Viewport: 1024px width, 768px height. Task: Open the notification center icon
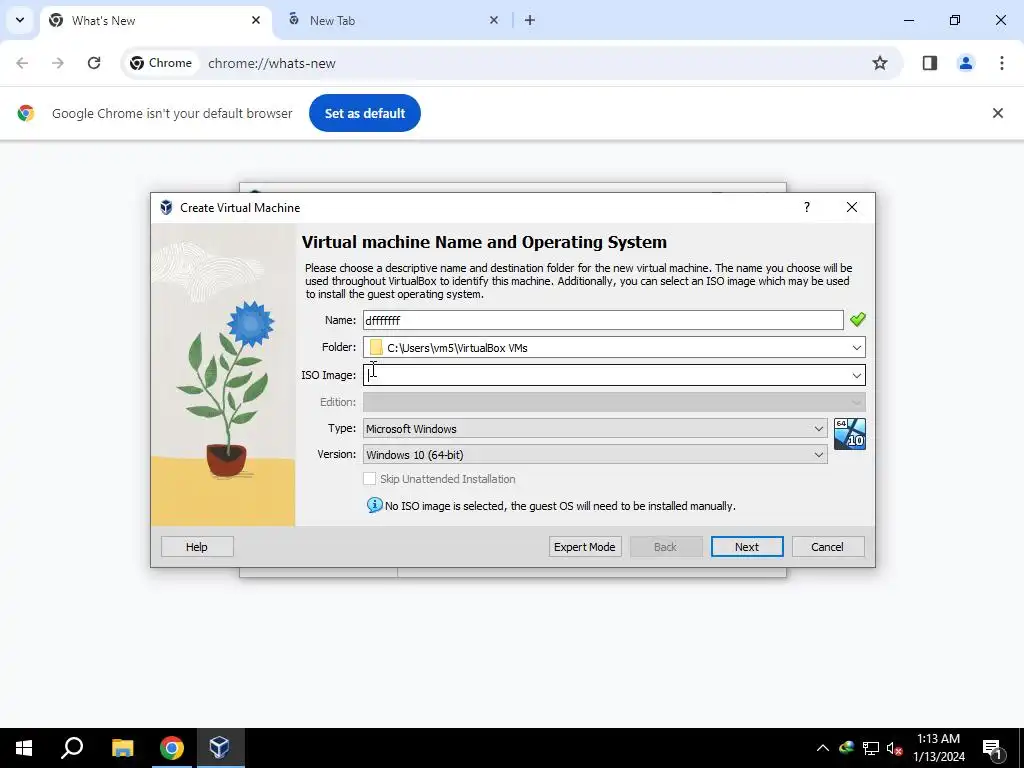pos(992,748)
